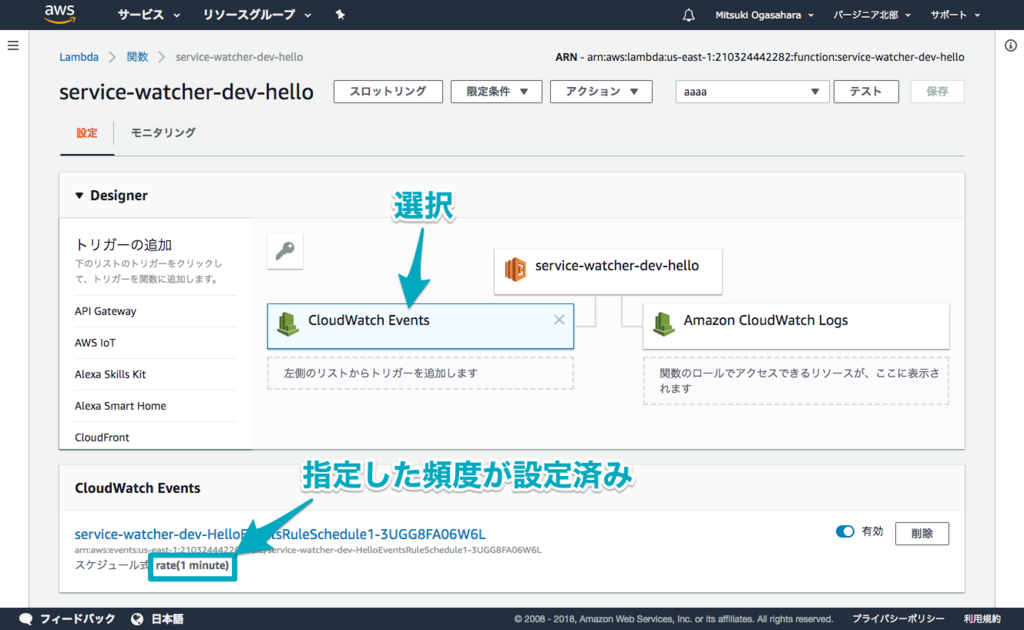
Task: Open the Lambda breadcrumb link
Action: (x=79, y=57)
